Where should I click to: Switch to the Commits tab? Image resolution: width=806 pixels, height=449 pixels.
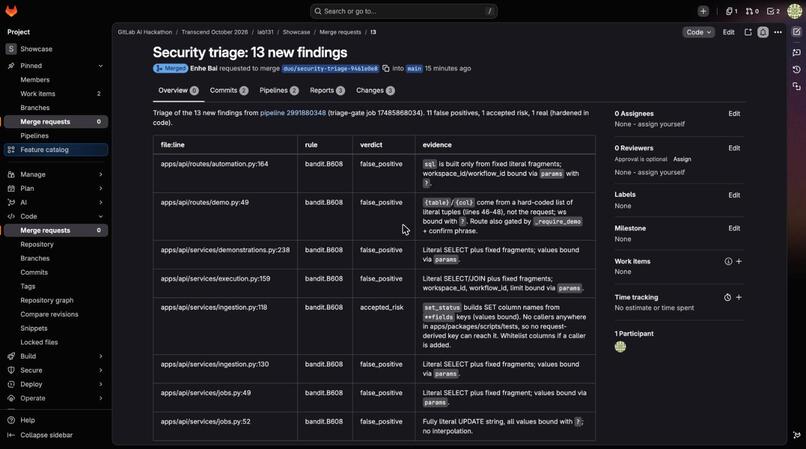point(229,91)
